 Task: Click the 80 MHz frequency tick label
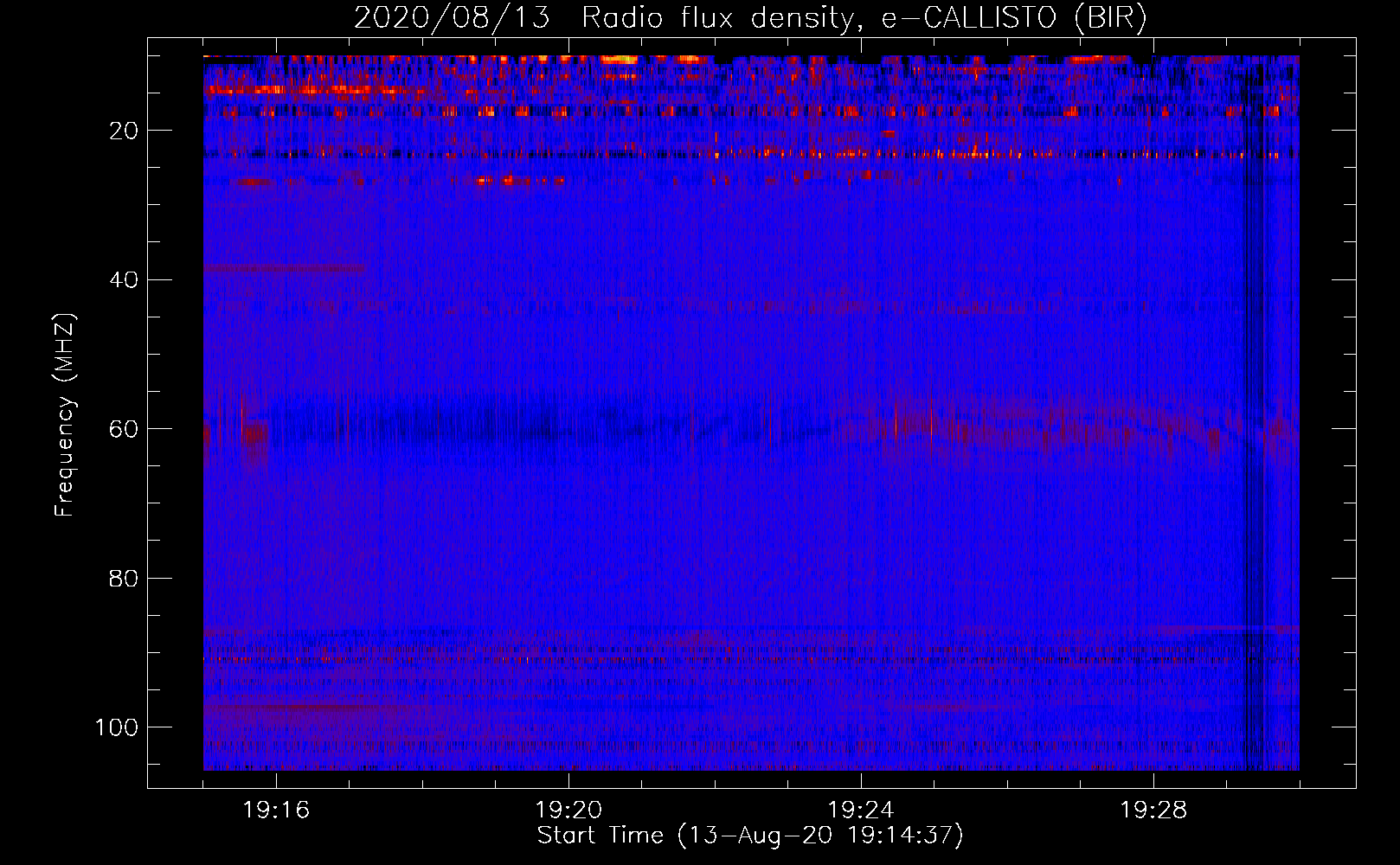(x=125, y=579)
